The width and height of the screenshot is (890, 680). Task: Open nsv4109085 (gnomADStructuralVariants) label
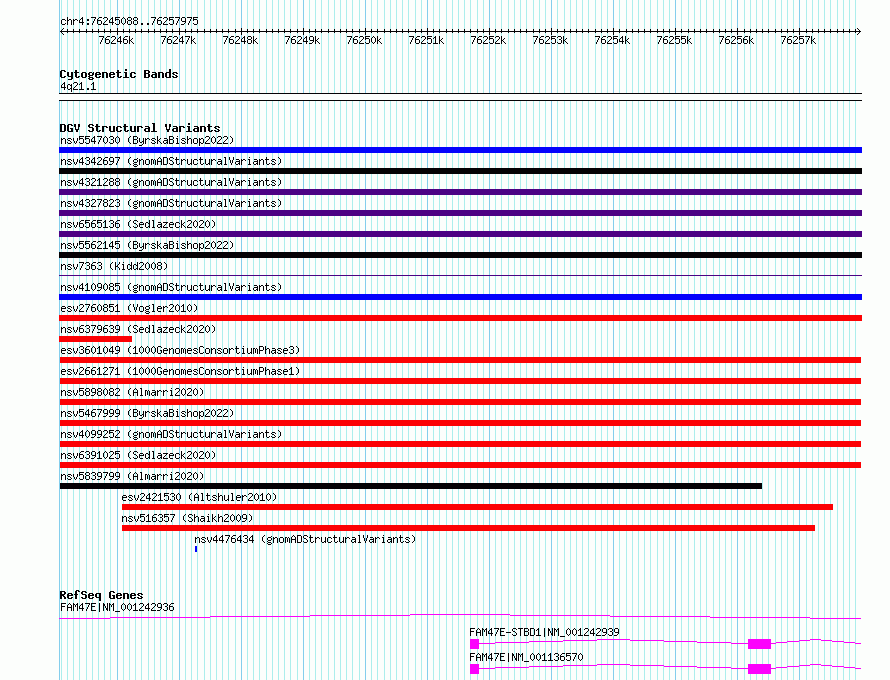171,287
